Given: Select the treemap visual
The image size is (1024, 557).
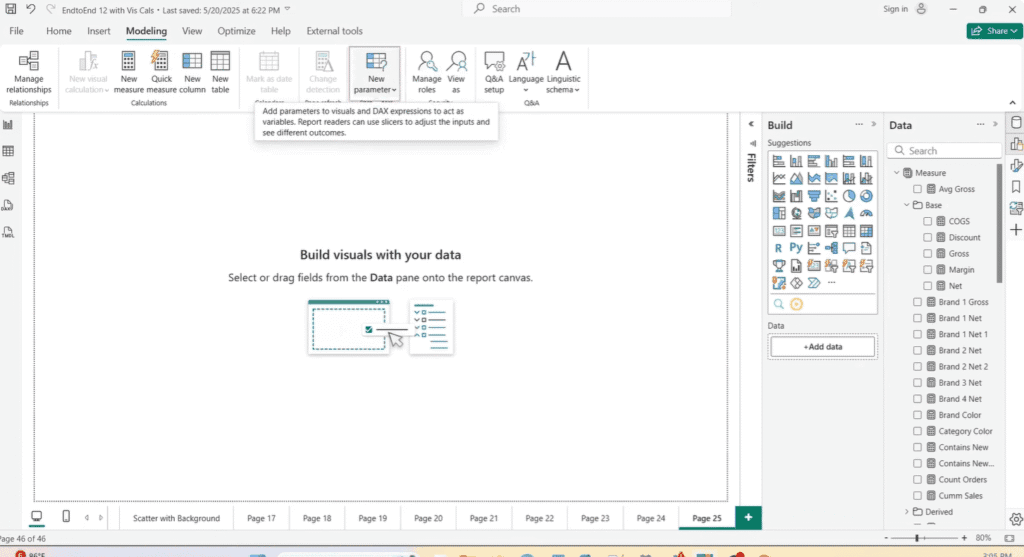Looking at the screenshot, I should click(x=778, y=213).
